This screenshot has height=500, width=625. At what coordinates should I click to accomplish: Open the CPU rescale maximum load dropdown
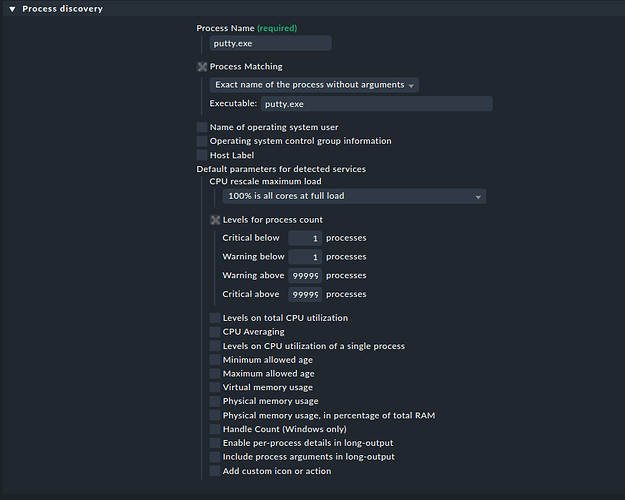pyautogui.click(x=354, y=196)
